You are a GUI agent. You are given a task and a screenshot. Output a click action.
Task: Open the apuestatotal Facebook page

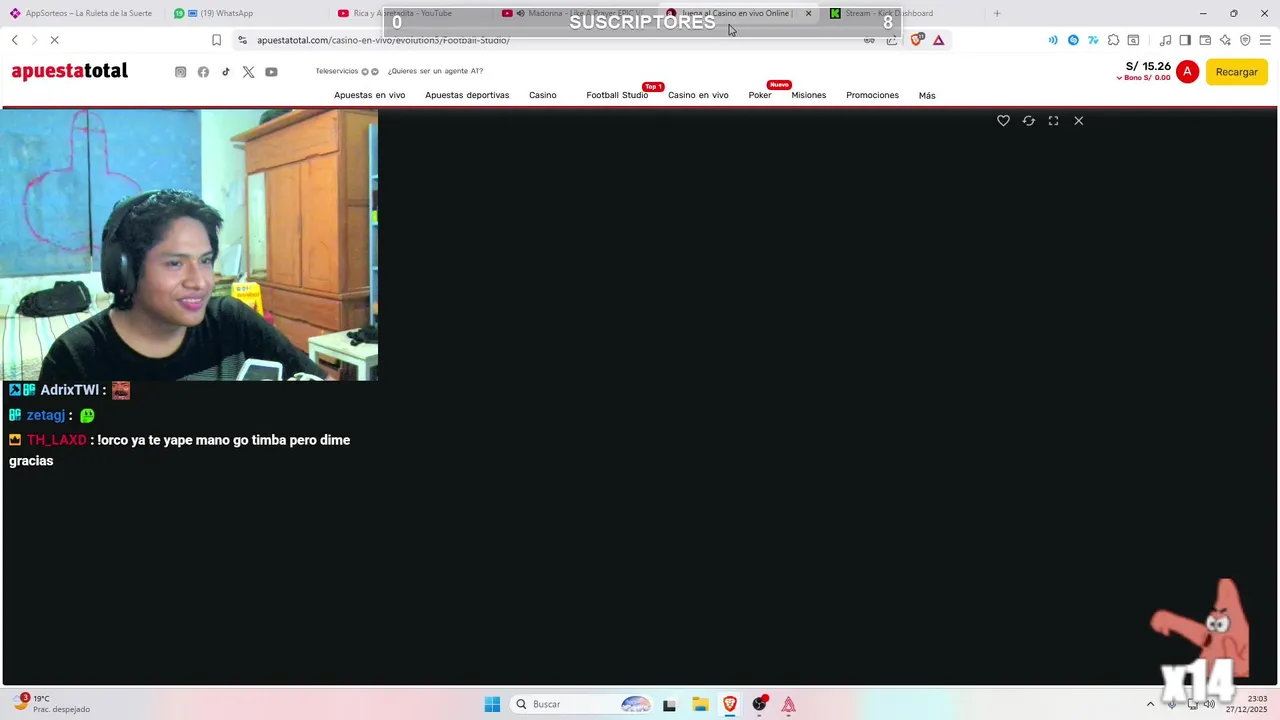pyautogui.click(x=203, y=72)
